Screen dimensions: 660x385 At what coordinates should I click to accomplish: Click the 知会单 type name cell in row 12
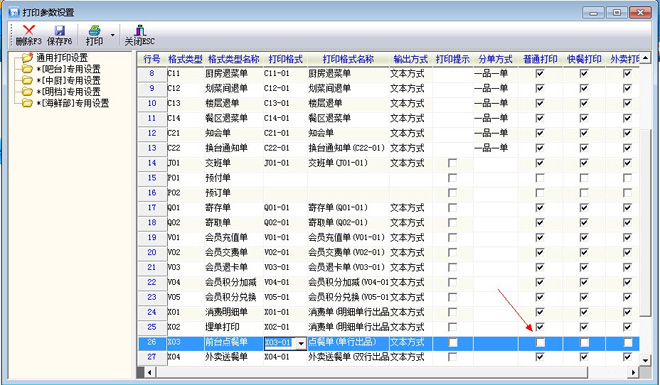coord(234,133)
